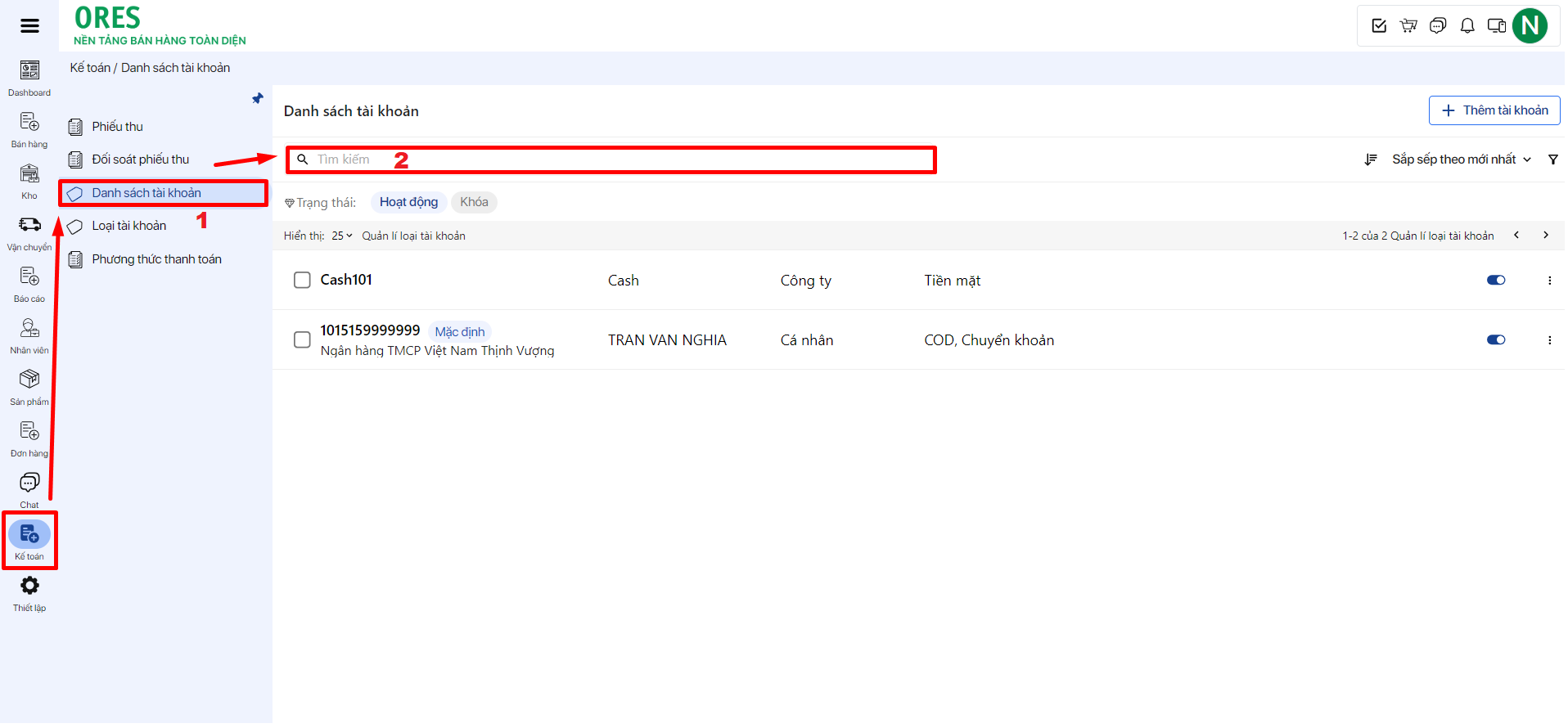
Task: Select checkbox for account 1015159999999
Action: click(x=302, y=340)
